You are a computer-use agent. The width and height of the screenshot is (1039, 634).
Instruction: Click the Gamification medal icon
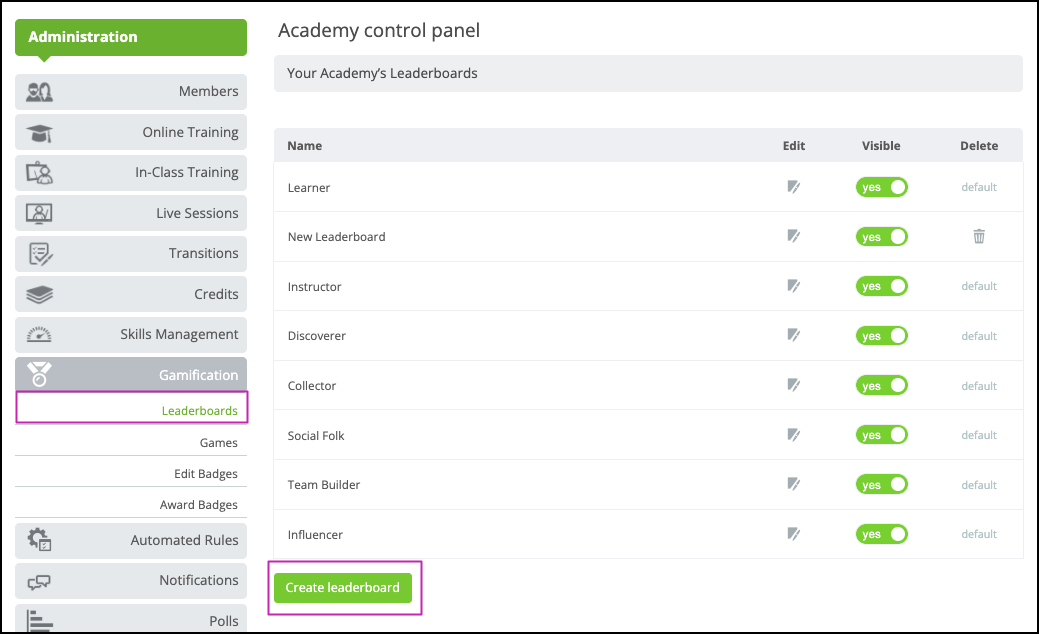(x=38, y=373)
